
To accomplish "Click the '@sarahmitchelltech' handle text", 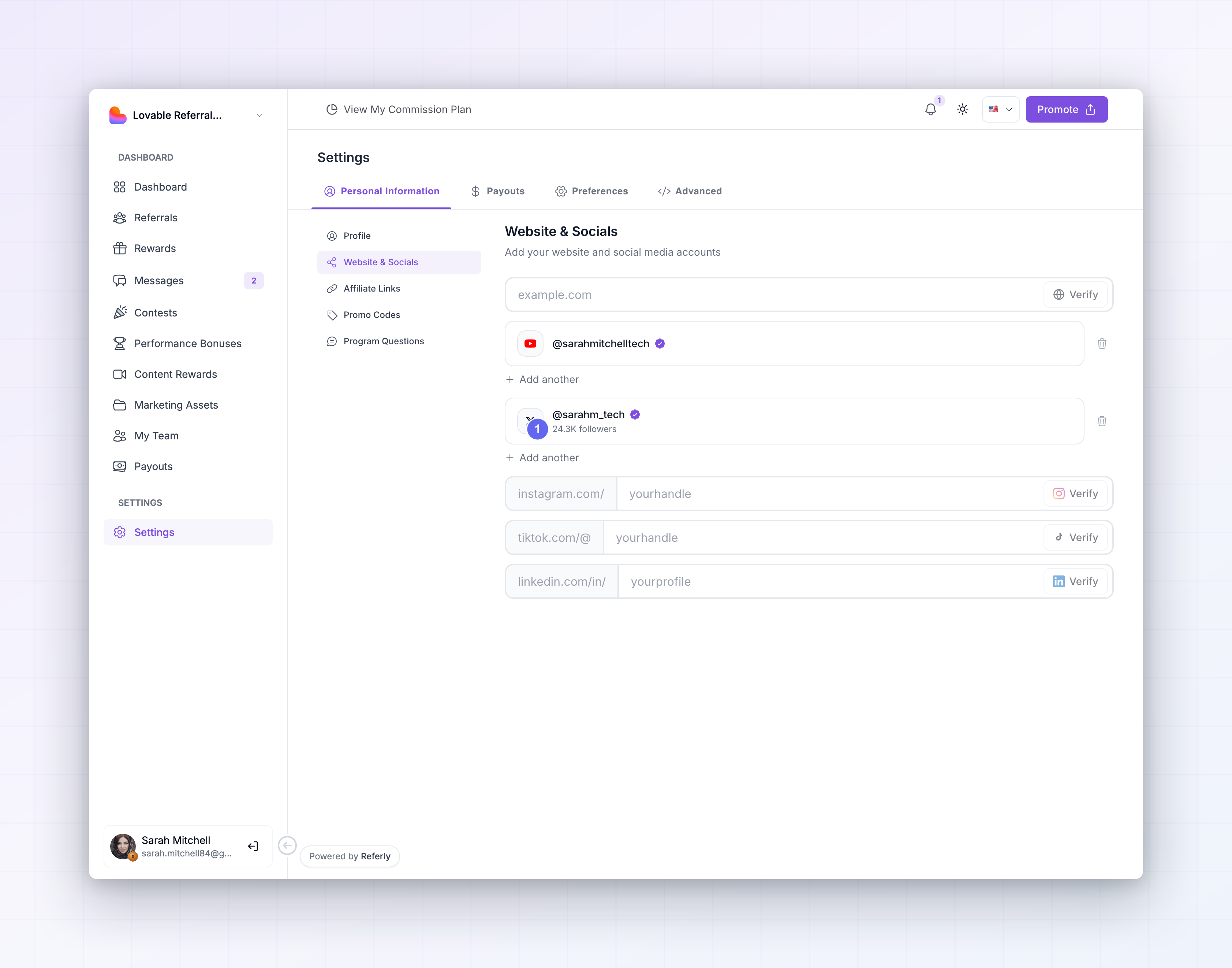I will [x=600, y=344].
